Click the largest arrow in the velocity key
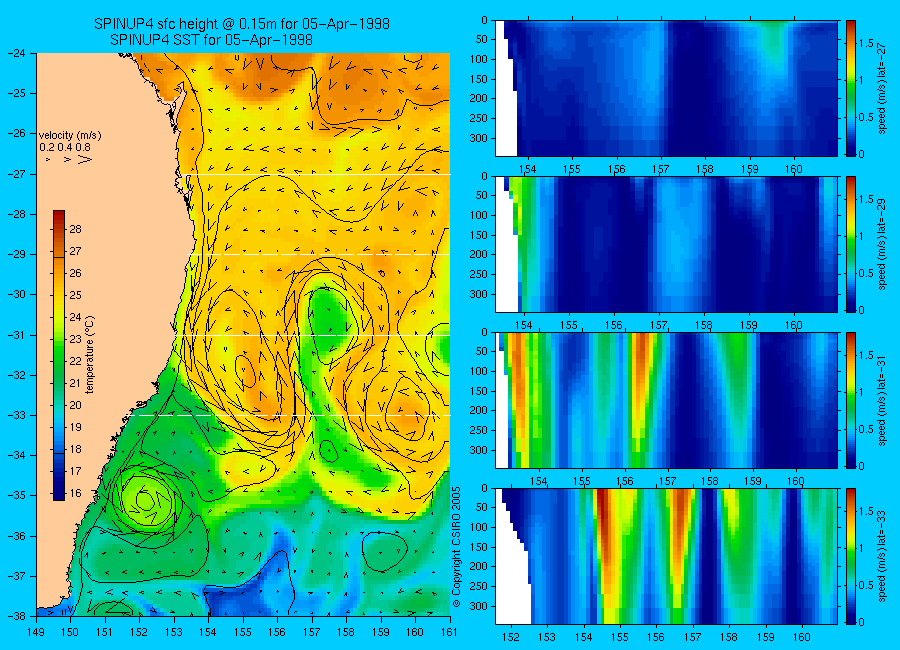This screenshot has height=650, width=900. tap(85, 159)
